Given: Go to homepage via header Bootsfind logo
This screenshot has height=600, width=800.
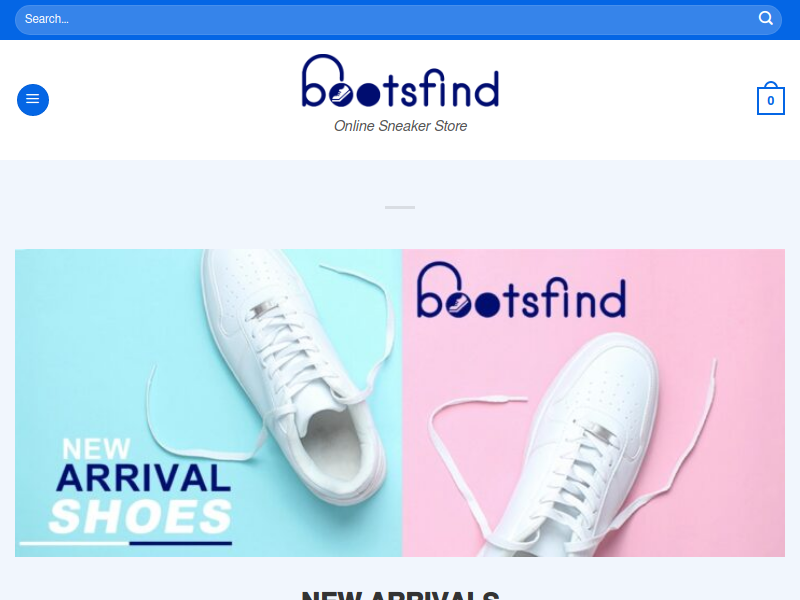Looking at the screenshot, I should click(401, 81).
